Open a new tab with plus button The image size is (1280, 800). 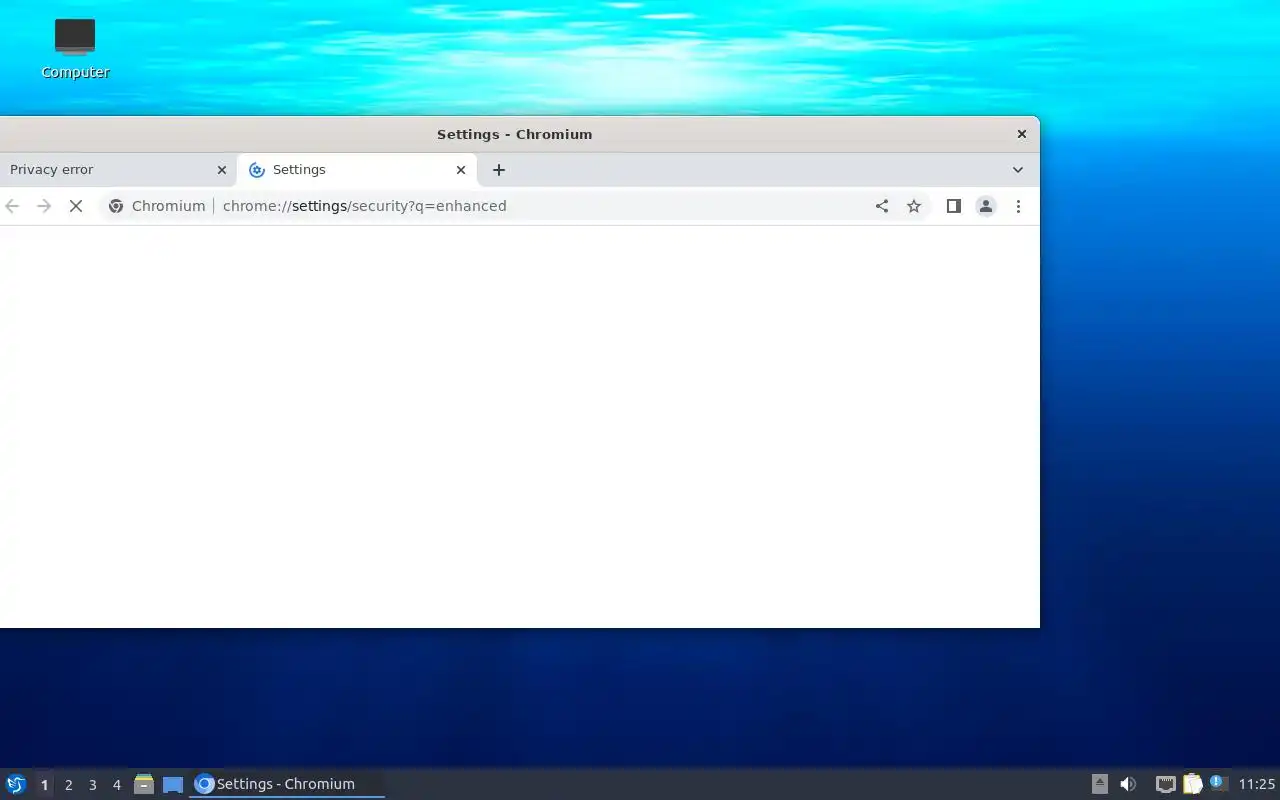(x=499, y=170)
